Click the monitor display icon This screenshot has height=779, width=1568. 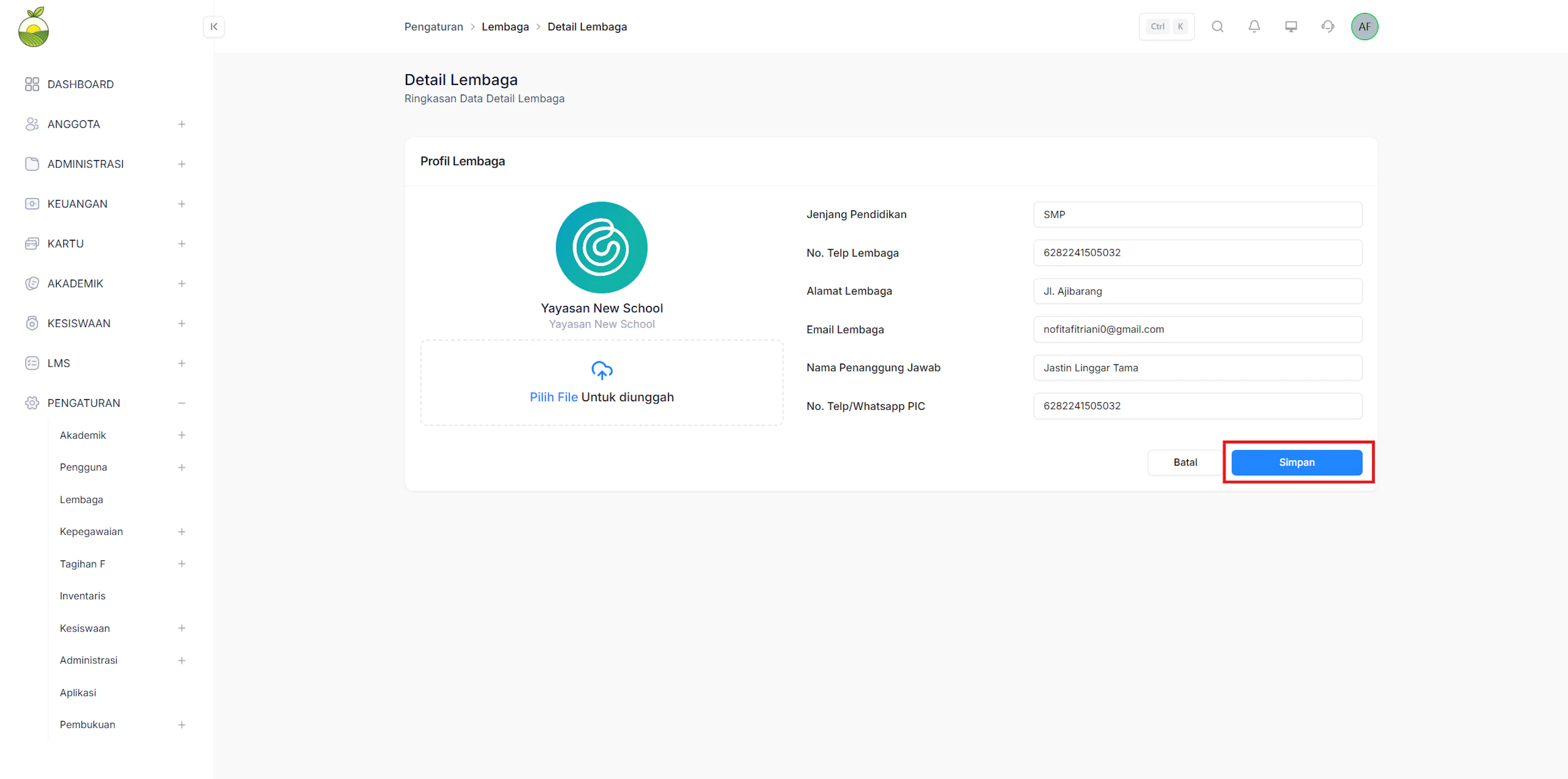tap(1290, 26)
